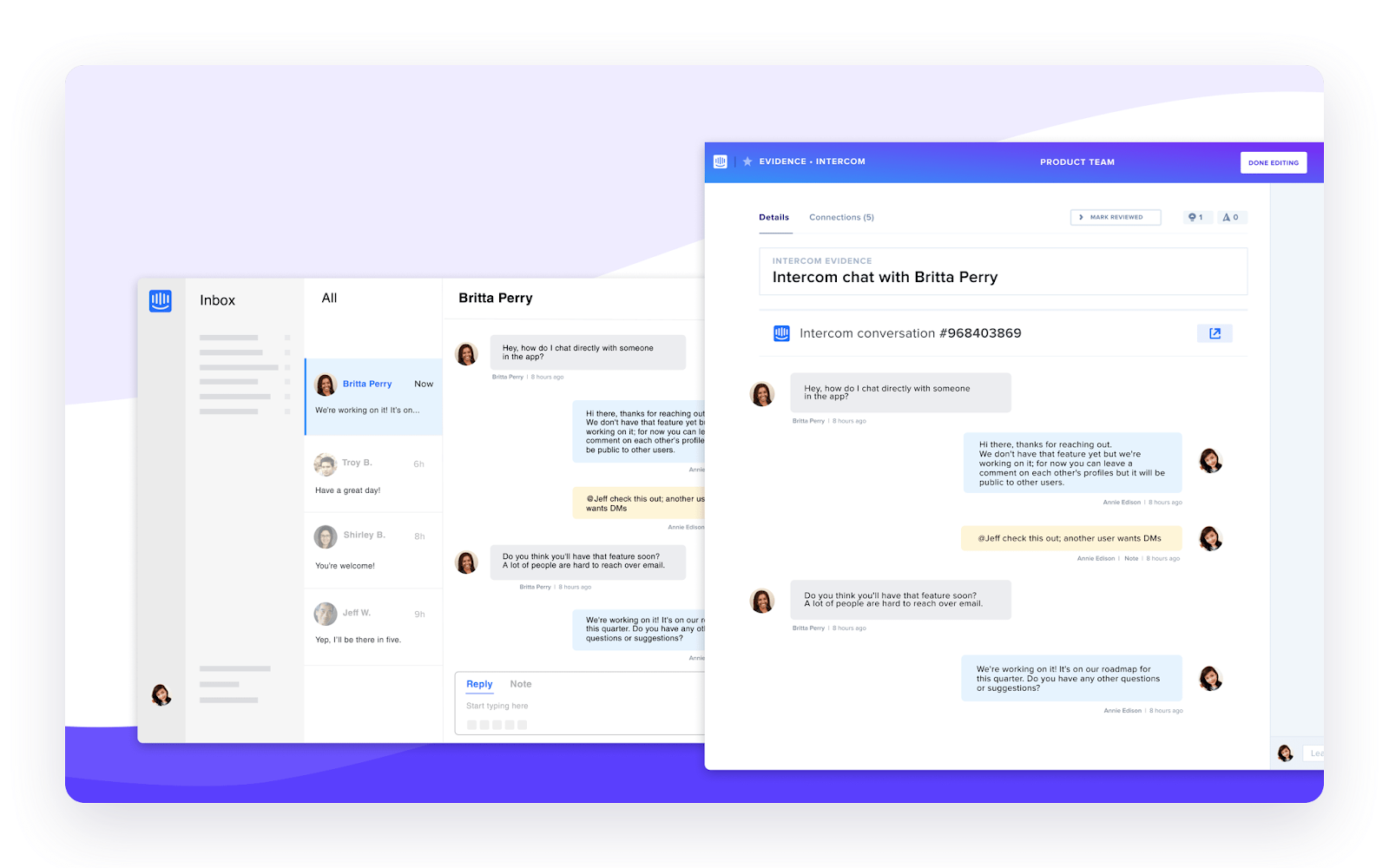1389x868 pixels.
Task: Expand the Mark Reviewed chevron button
Action: click(x=1116, y=217)
